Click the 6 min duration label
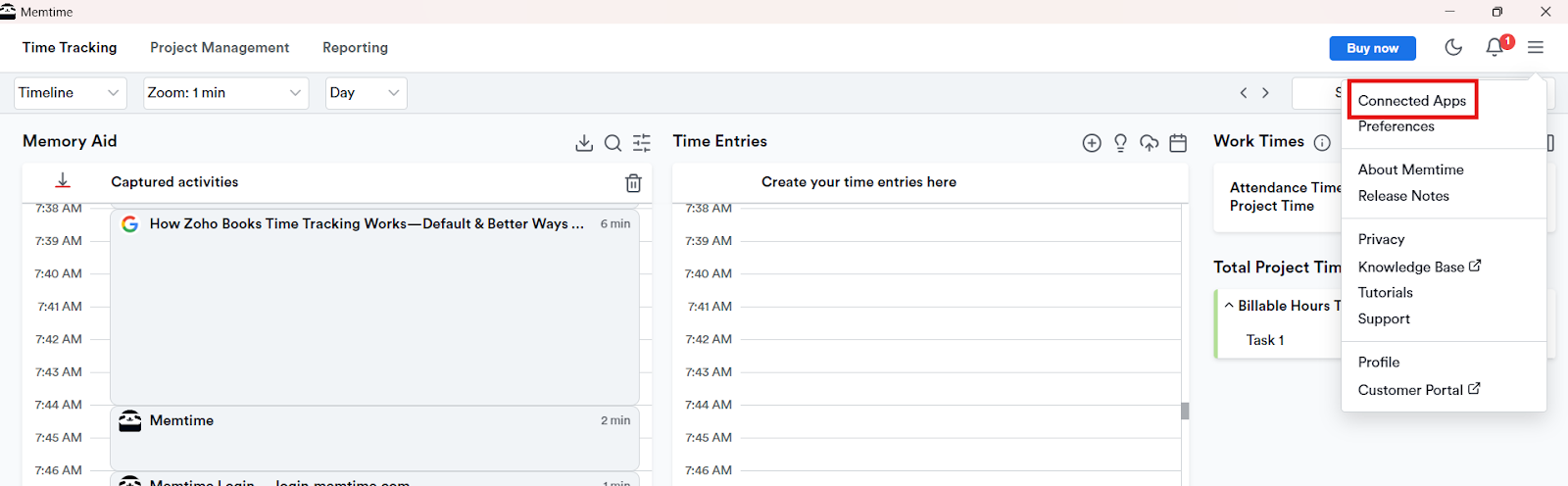The width and height of the screenshot is (1568, 486). point(615,224)
